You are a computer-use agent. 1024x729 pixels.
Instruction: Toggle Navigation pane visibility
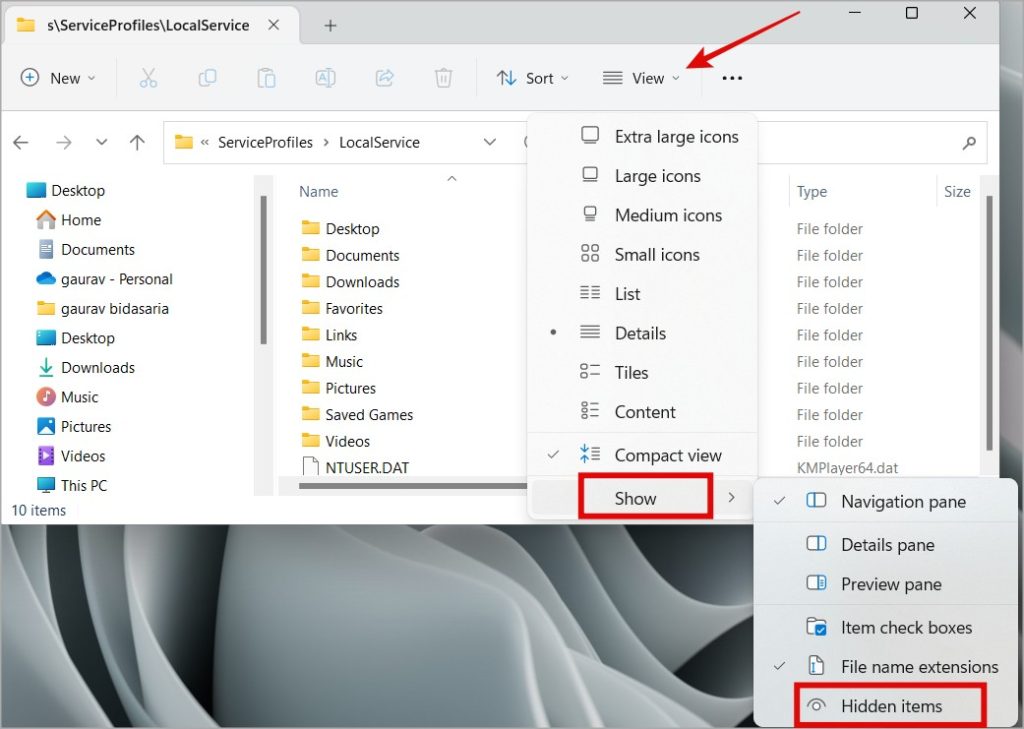coord(886,502)
